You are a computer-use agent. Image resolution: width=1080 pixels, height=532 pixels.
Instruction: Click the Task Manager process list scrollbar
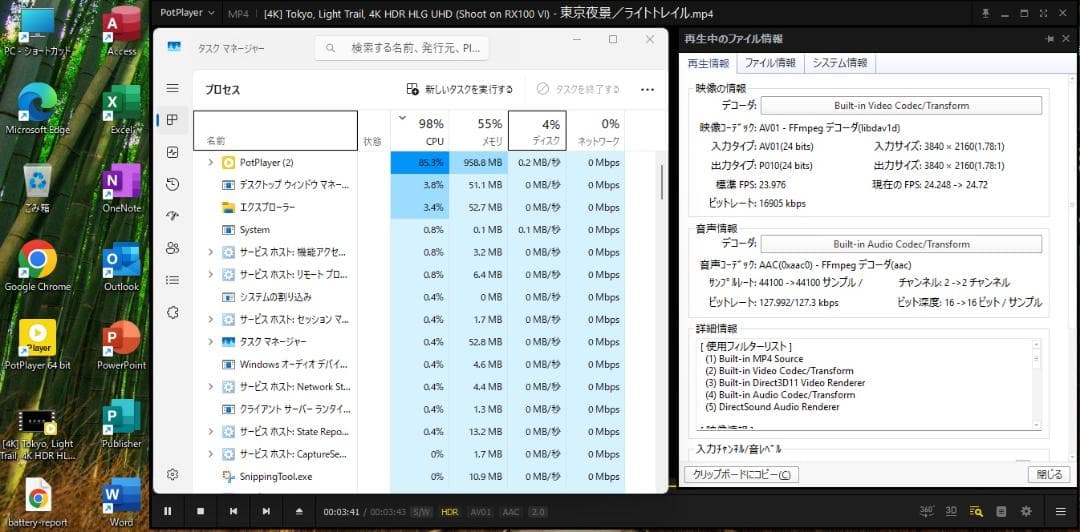pyautogui.click(x=662, y=181)
